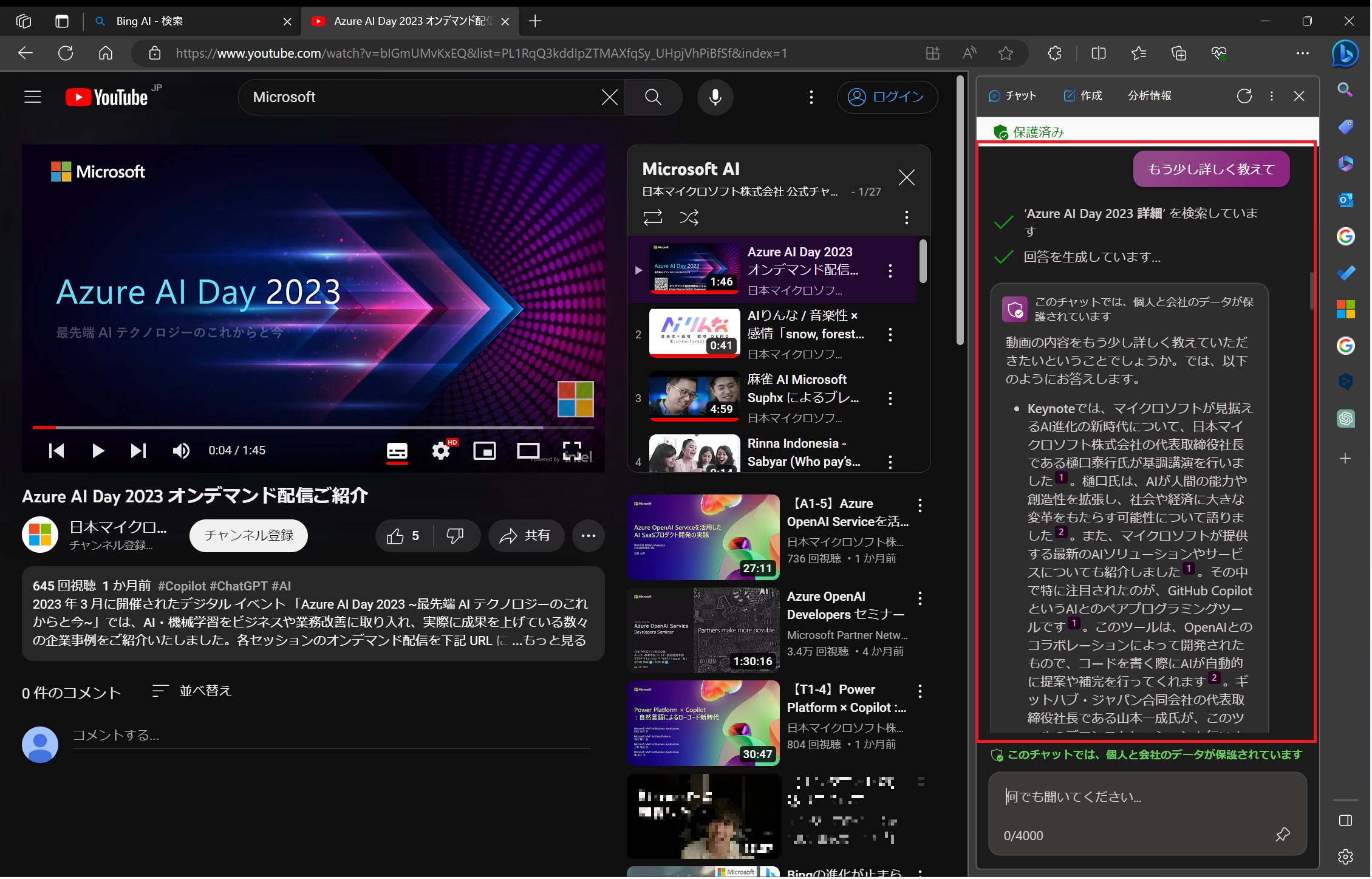Open the favorites list in Edge toolbar

(1139, 53)
